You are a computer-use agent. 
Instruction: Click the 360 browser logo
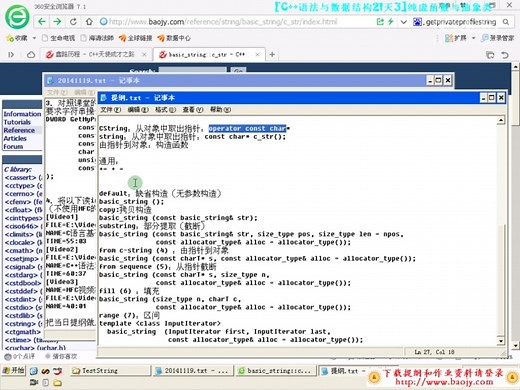tap(17, 16)
